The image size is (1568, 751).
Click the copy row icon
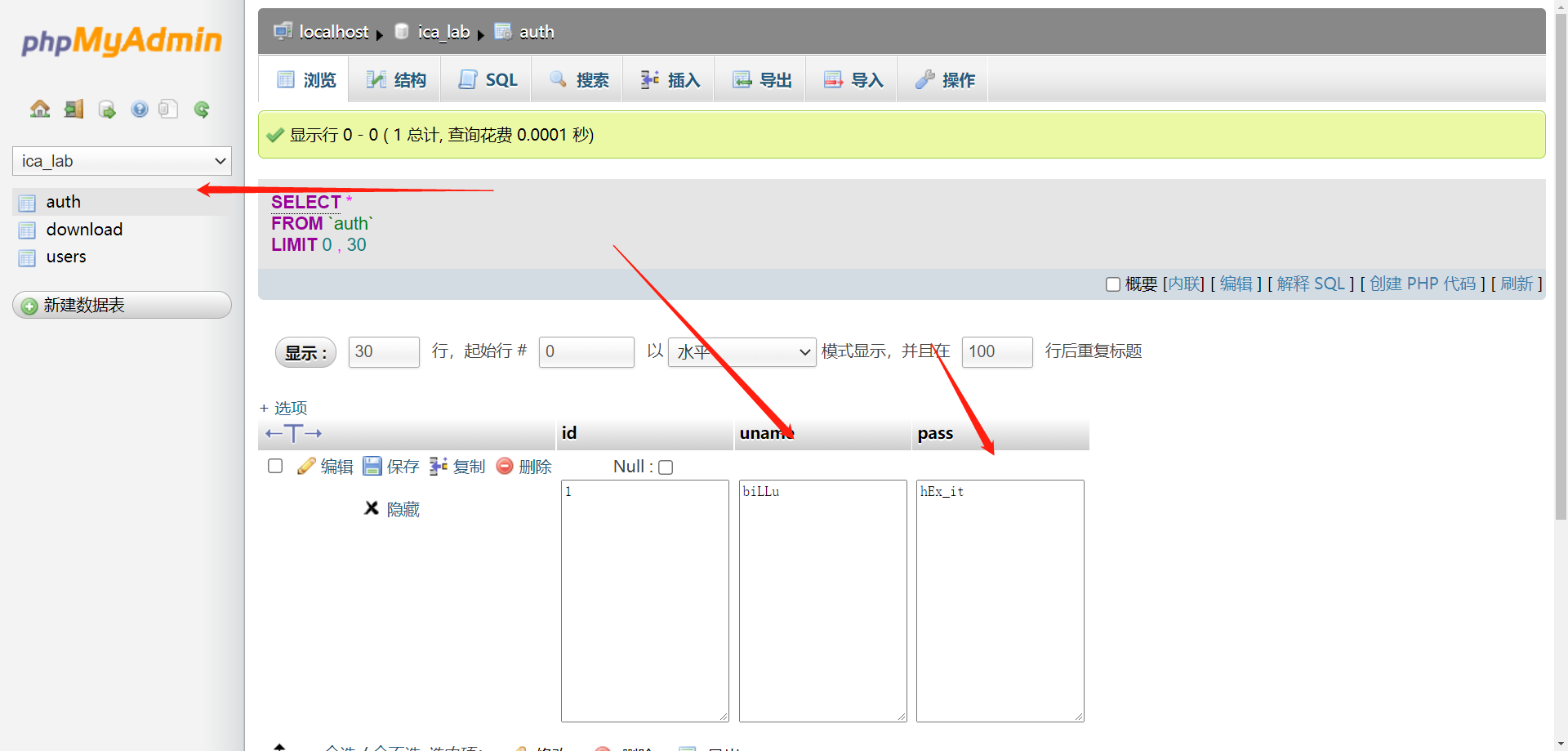point(439,466)
